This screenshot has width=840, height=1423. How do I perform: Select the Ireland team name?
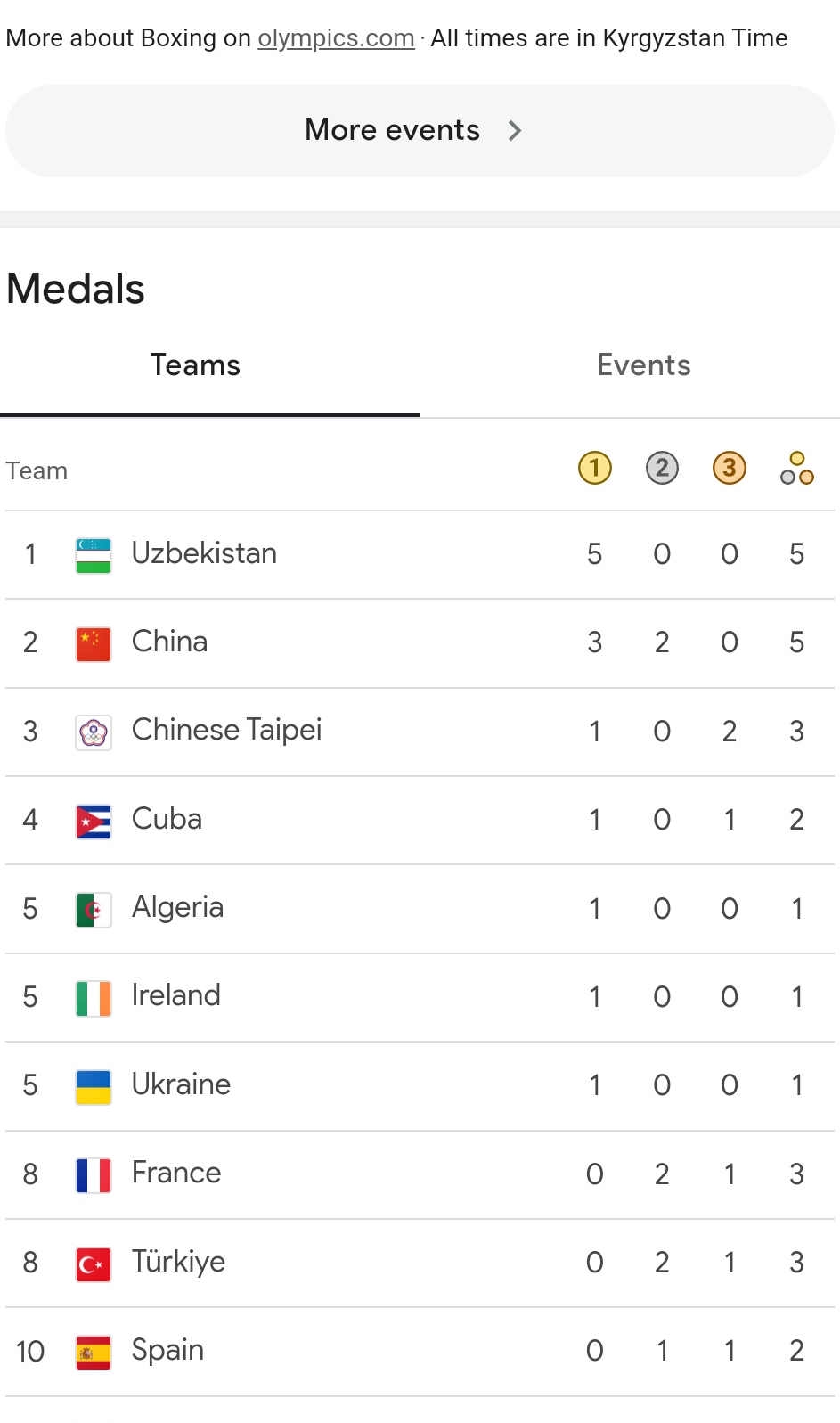click(175, 995)
